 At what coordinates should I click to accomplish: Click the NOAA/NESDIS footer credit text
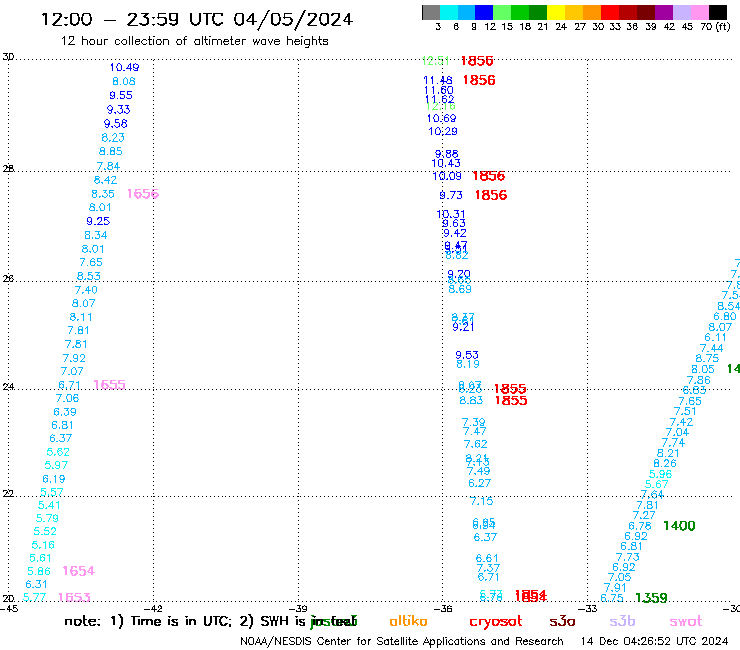[x=402, y=642]
